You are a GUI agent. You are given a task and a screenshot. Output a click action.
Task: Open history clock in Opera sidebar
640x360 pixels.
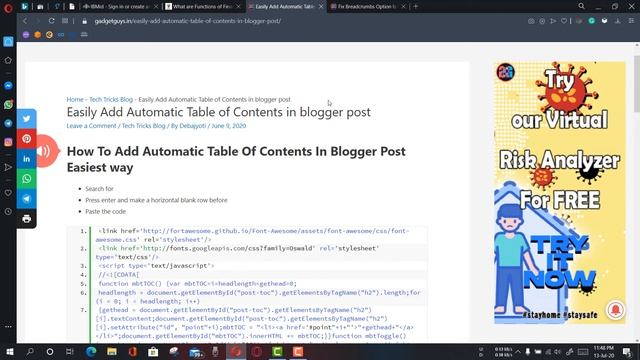pyautogui.click(x=8, y=211)
